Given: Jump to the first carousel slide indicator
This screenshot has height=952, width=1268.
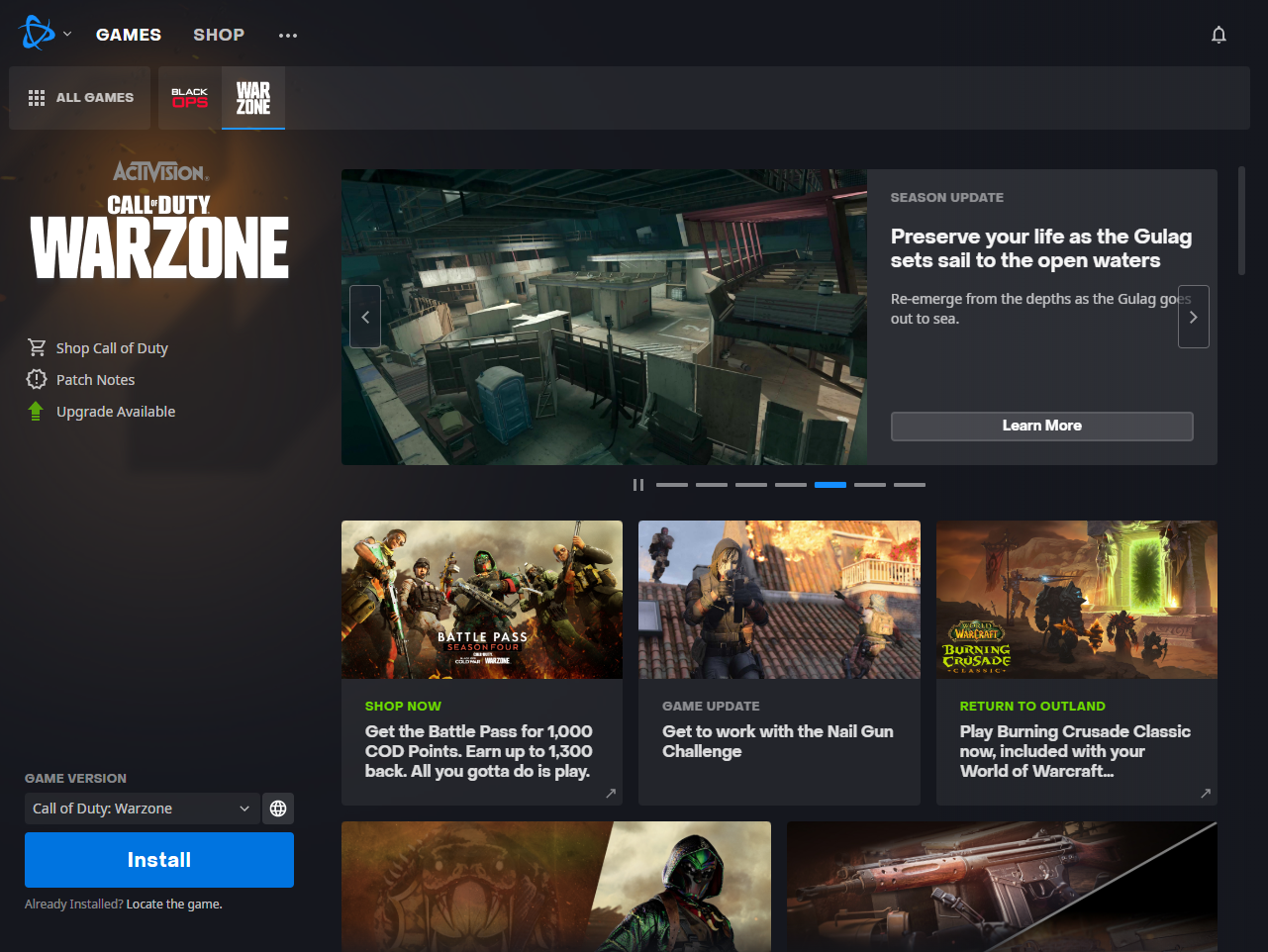Looking at the screenshot, I should (672, 485).
